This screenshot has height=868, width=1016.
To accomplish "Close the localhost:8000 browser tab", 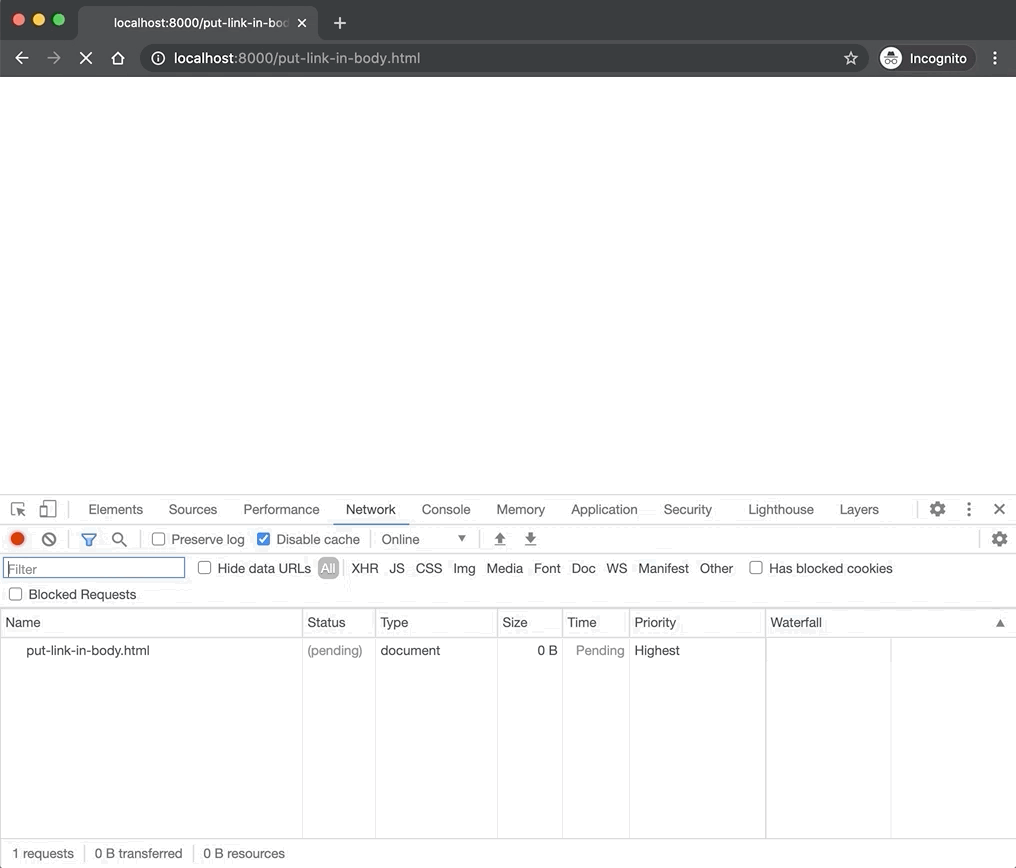I will [302, 23].
